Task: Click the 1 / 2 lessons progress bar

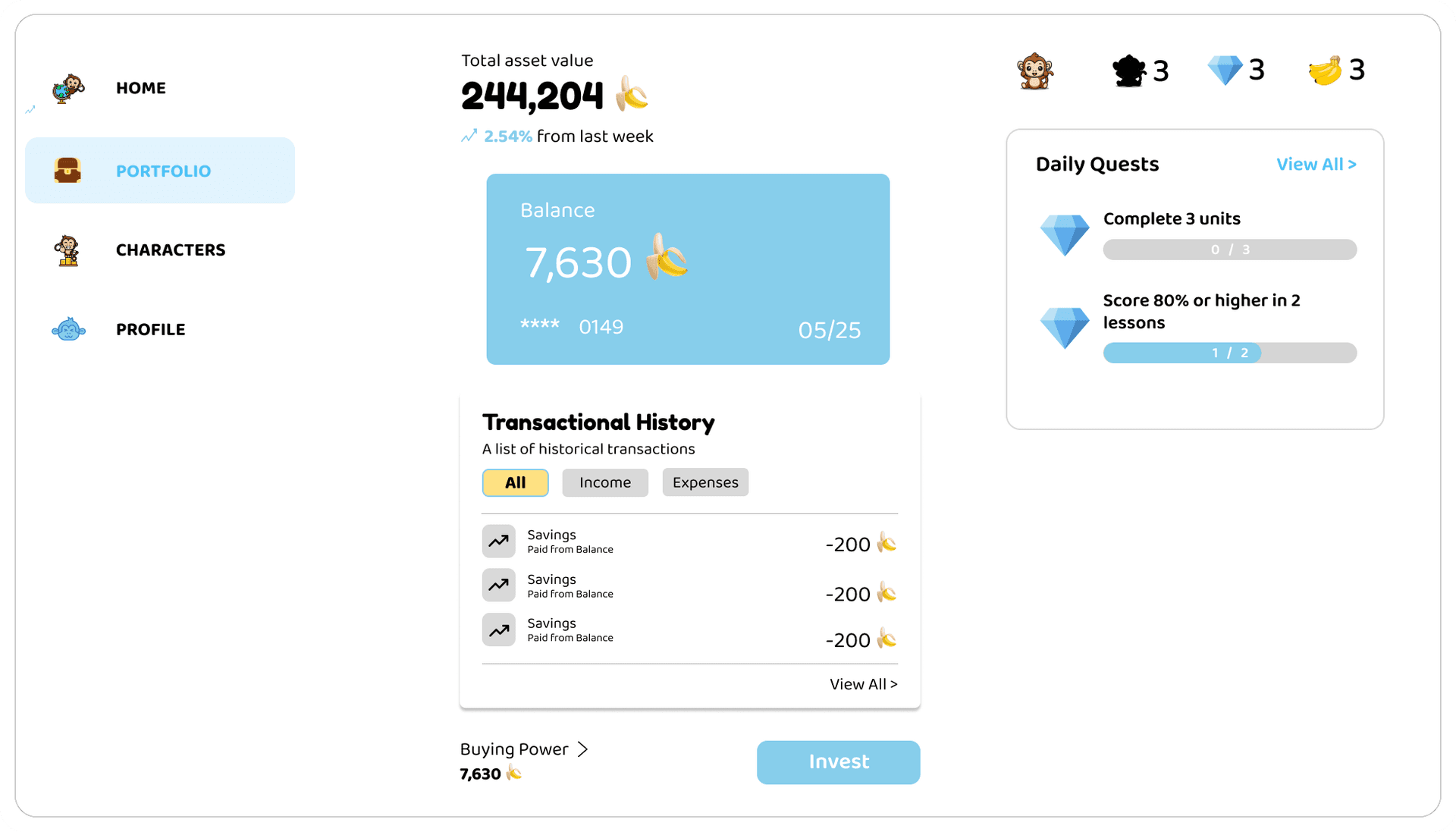Action: point(1229,353)
